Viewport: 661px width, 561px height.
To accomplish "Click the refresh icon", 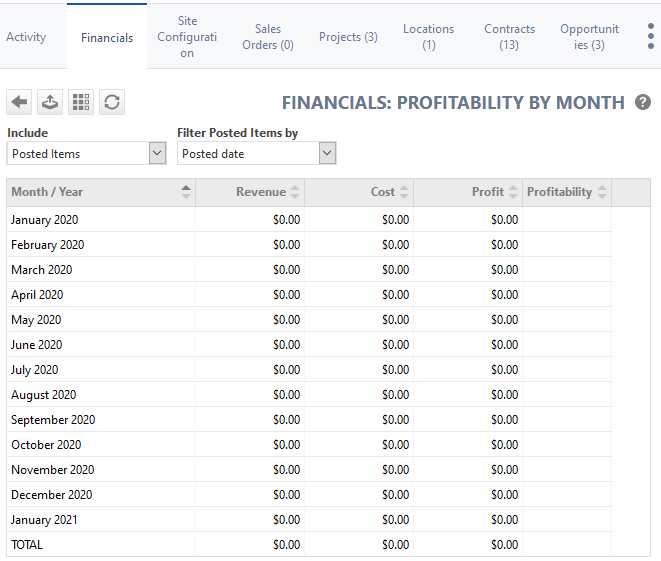I will (x=112, y=102).
